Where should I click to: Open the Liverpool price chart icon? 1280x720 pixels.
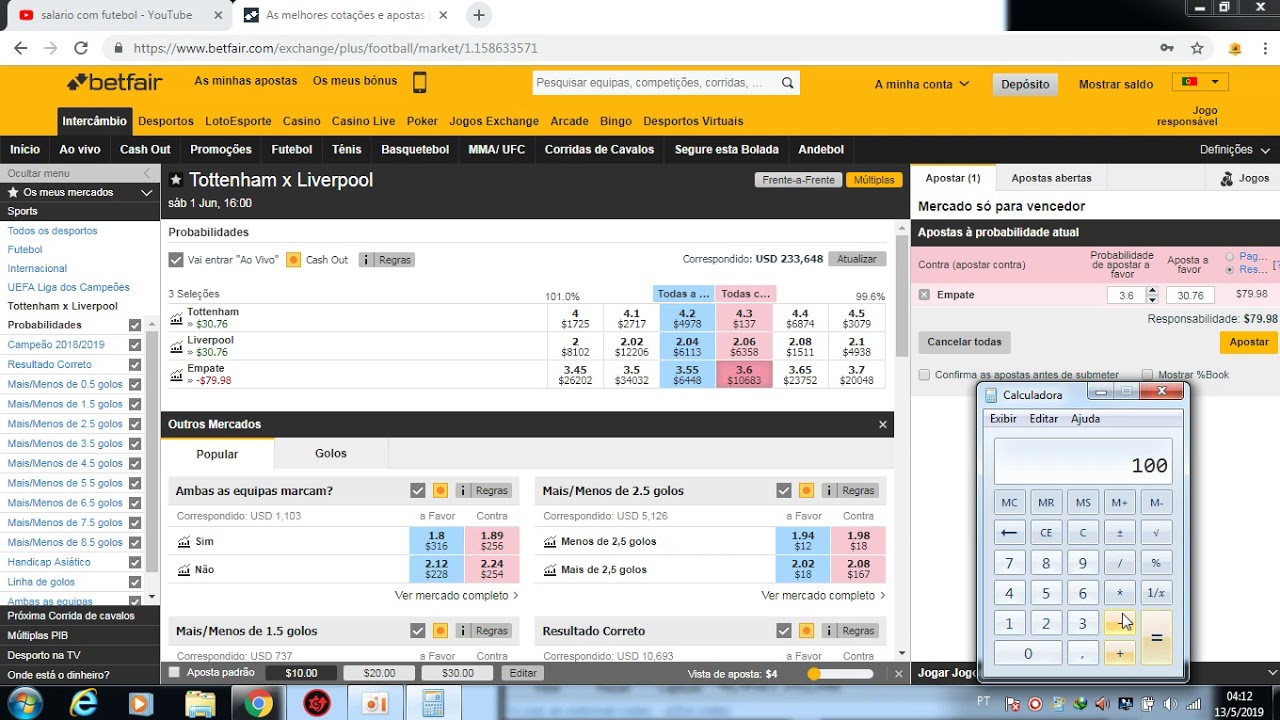point(177,346)
